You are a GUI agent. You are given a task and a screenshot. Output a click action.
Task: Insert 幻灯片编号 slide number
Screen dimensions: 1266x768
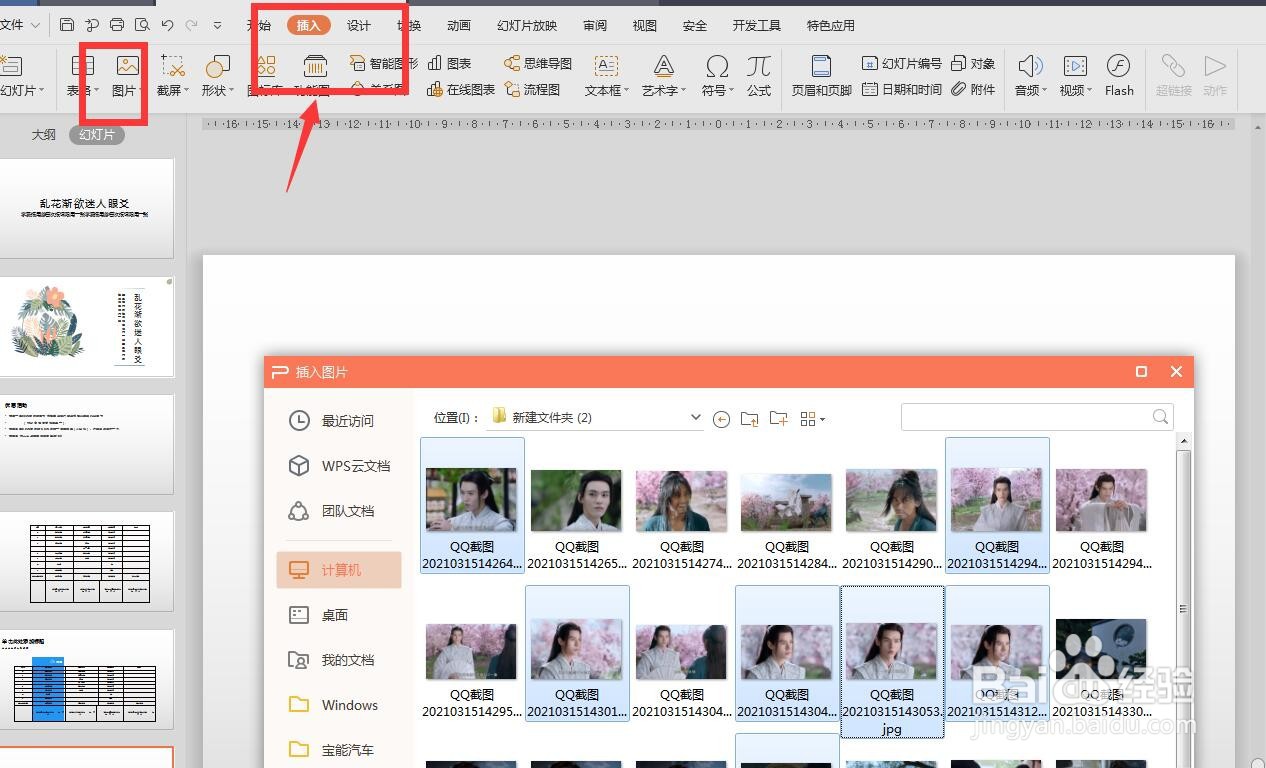tap(902, 63)
